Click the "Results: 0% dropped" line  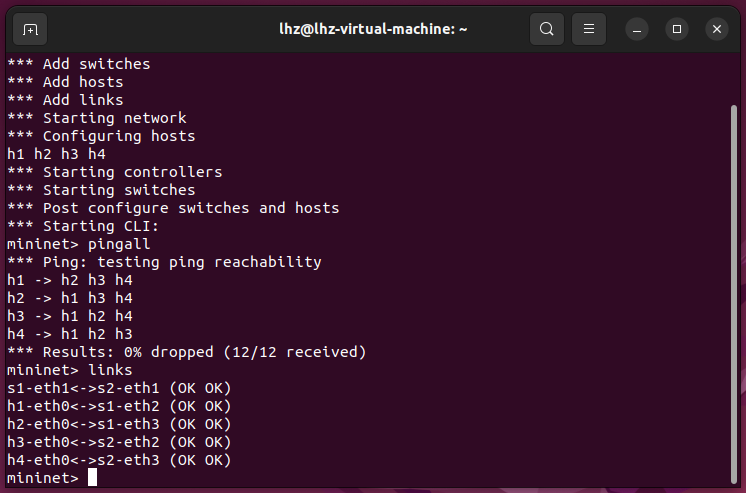[x=186, y=352]
